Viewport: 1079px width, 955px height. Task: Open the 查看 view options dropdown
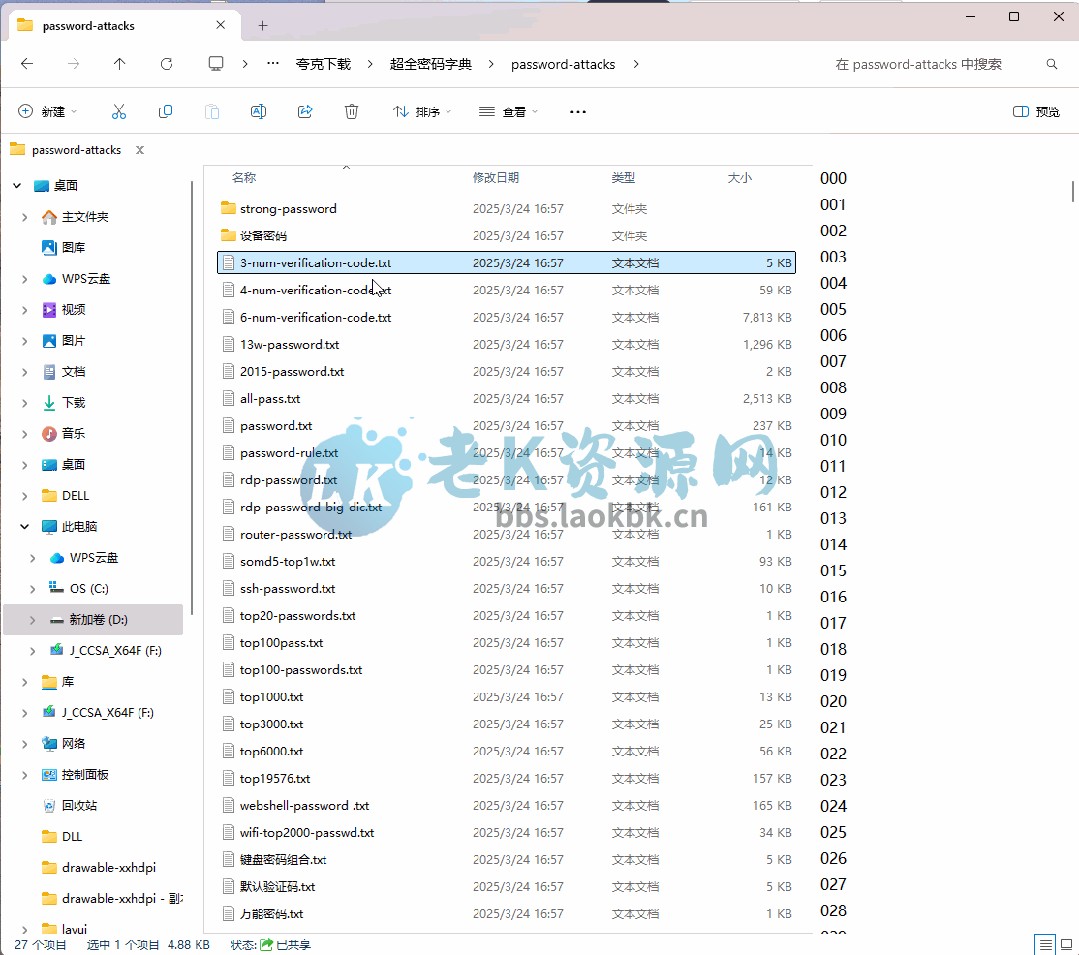(507, 111)
